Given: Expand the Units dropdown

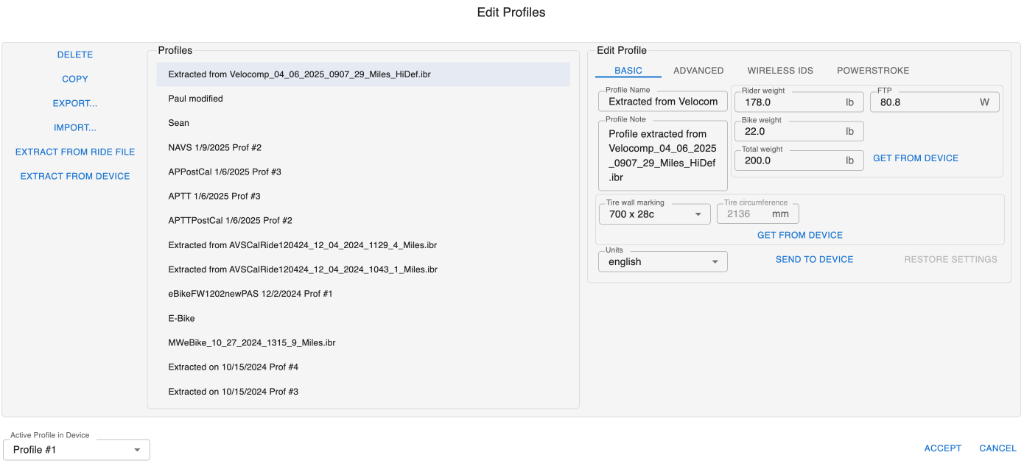Looking at the screenshot, I should pos(661,262).
